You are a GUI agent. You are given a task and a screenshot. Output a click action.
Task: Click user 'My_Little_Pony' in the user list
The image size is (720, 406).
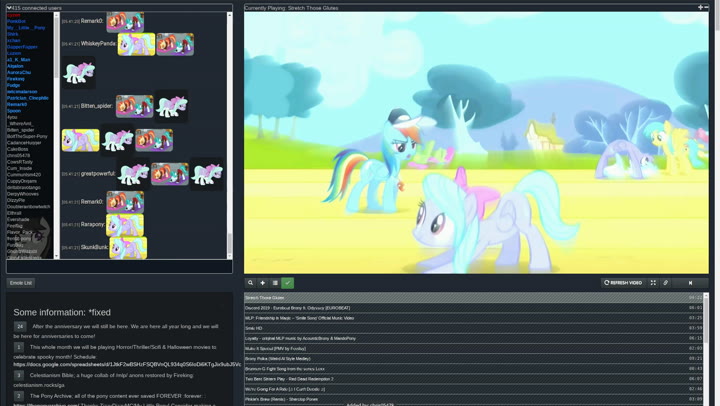[26, 28]
